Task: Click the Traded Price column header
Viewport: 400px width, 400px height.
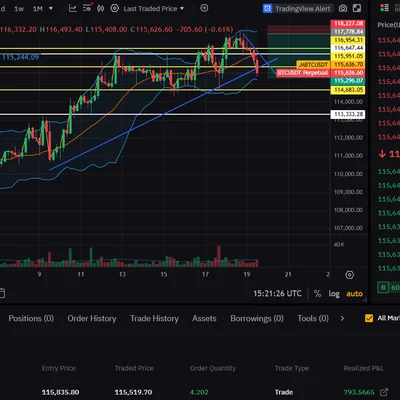Action: pos(134,368)
